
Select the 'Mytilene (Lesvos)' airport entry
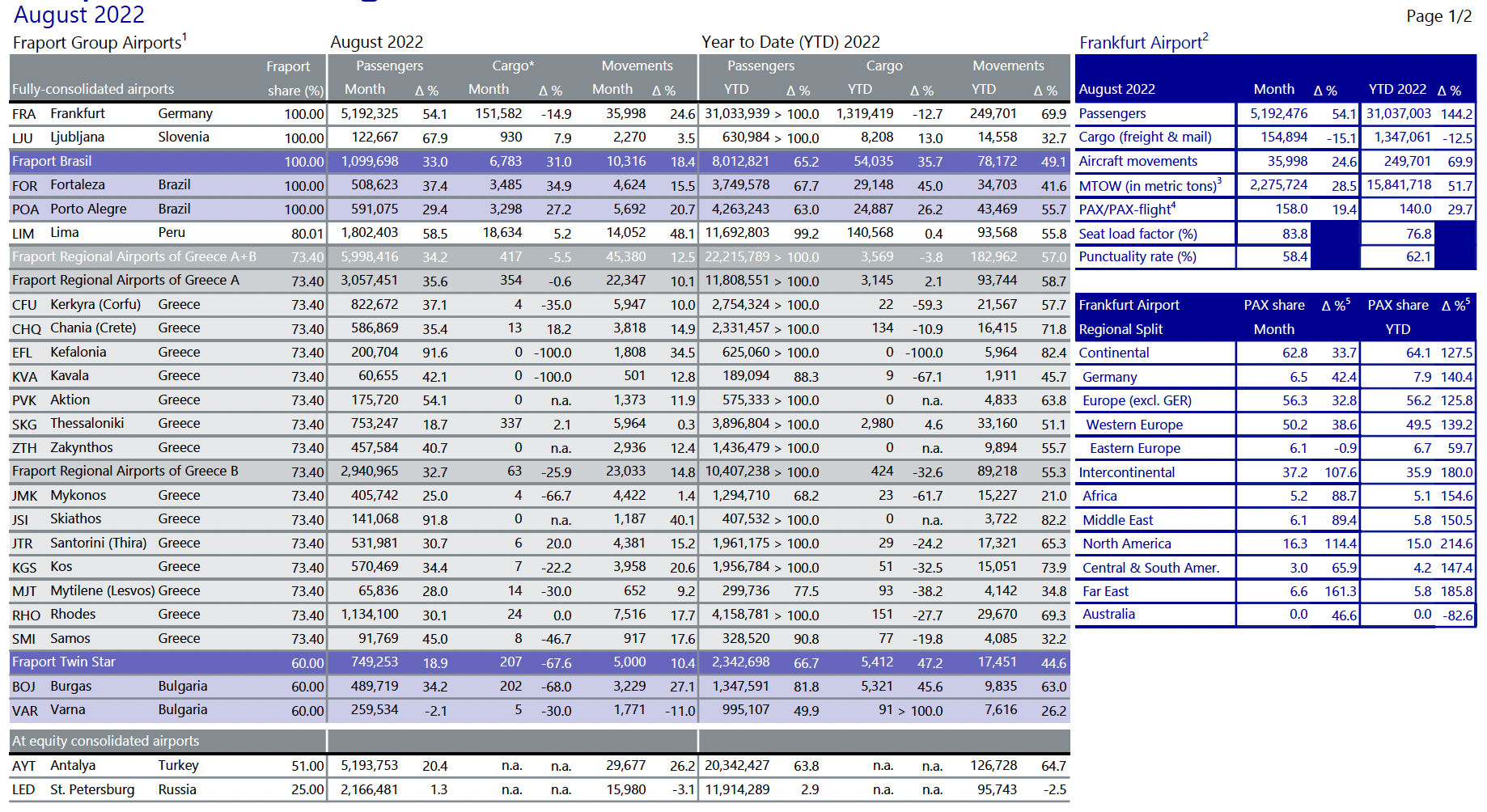click(x=103, y=591)
